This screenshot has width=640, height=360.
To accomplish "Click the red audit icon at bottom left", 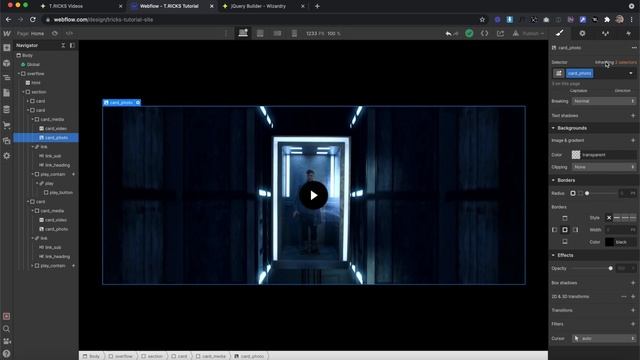I will [7, 316].
